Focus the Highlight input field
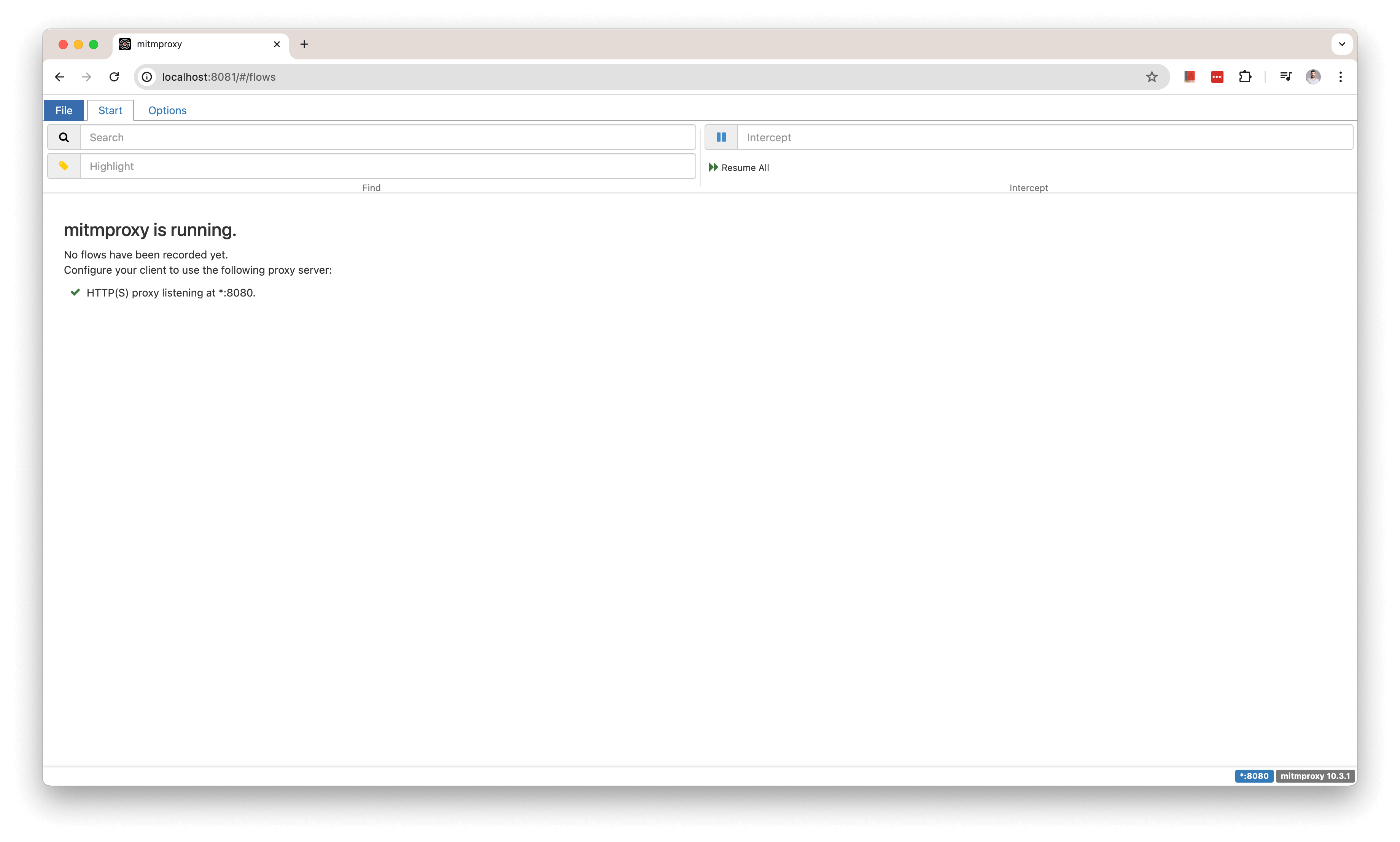1400x842 pixels. [388, 166]
